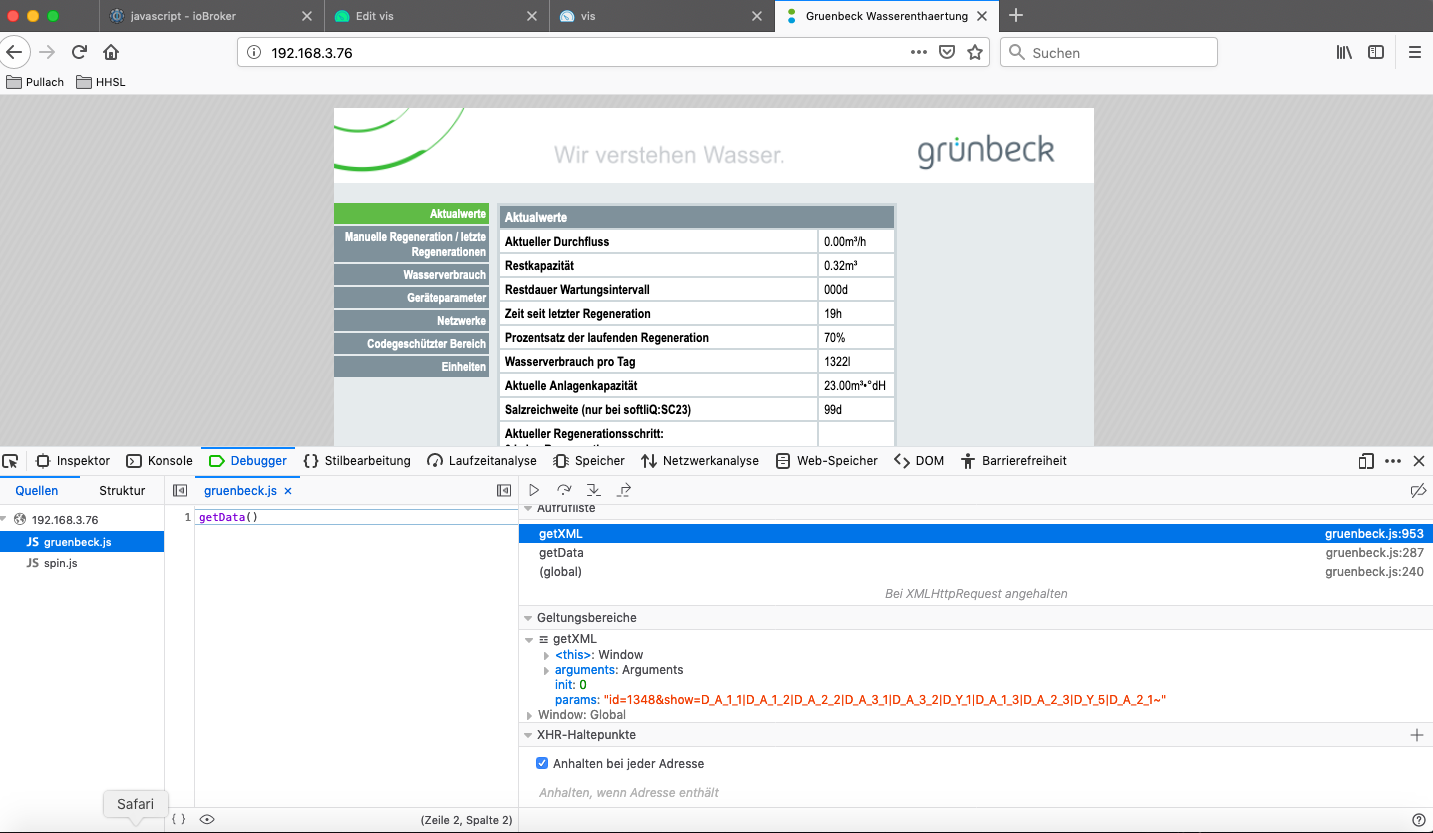Image resolution: width=1433 pixels, height=833 pixels.
Task: Focus the Suchen search field
Action: point(1109,53)
